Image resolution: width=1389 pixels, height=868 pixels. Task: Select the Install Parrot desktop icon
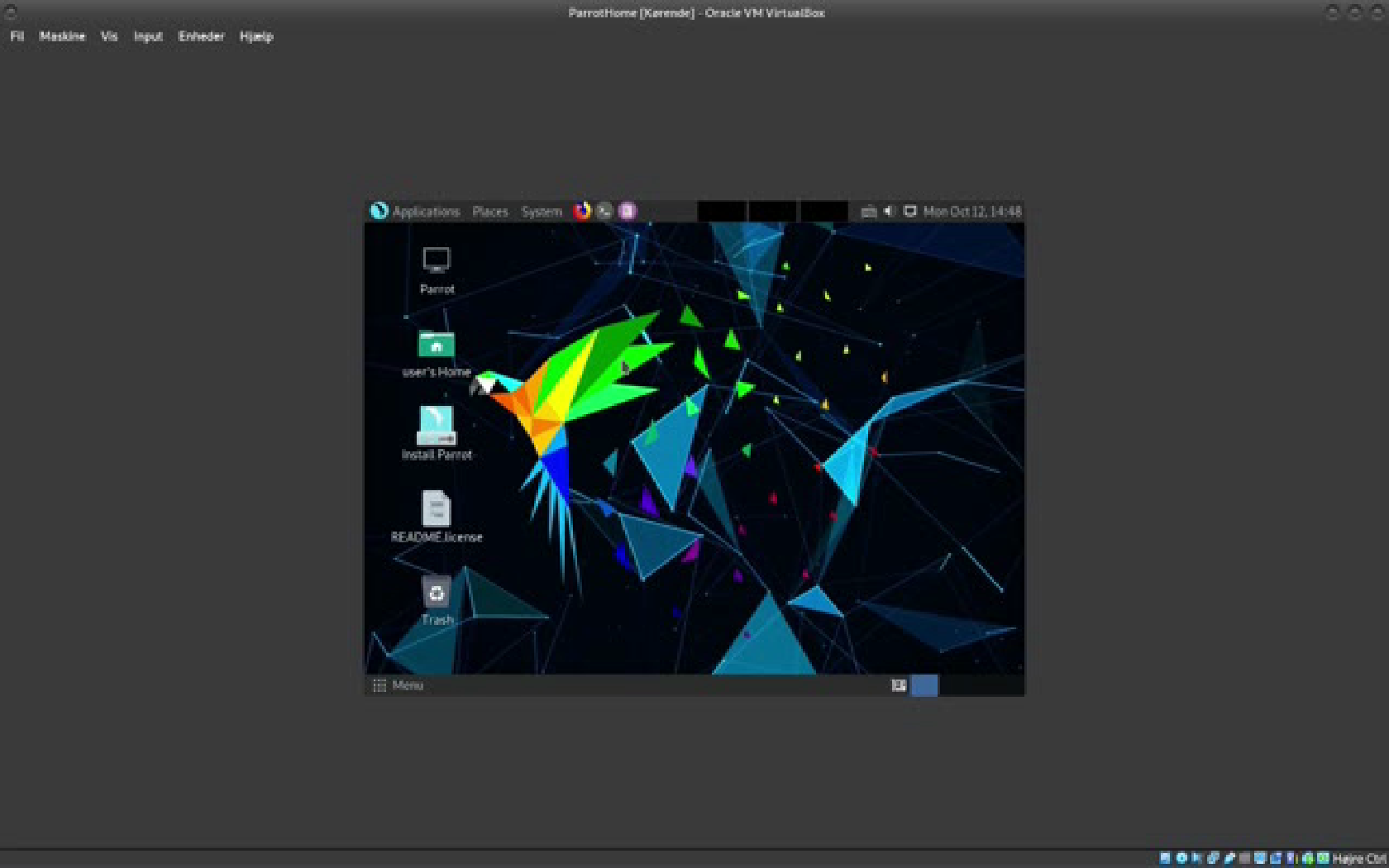tap(437, 433)
